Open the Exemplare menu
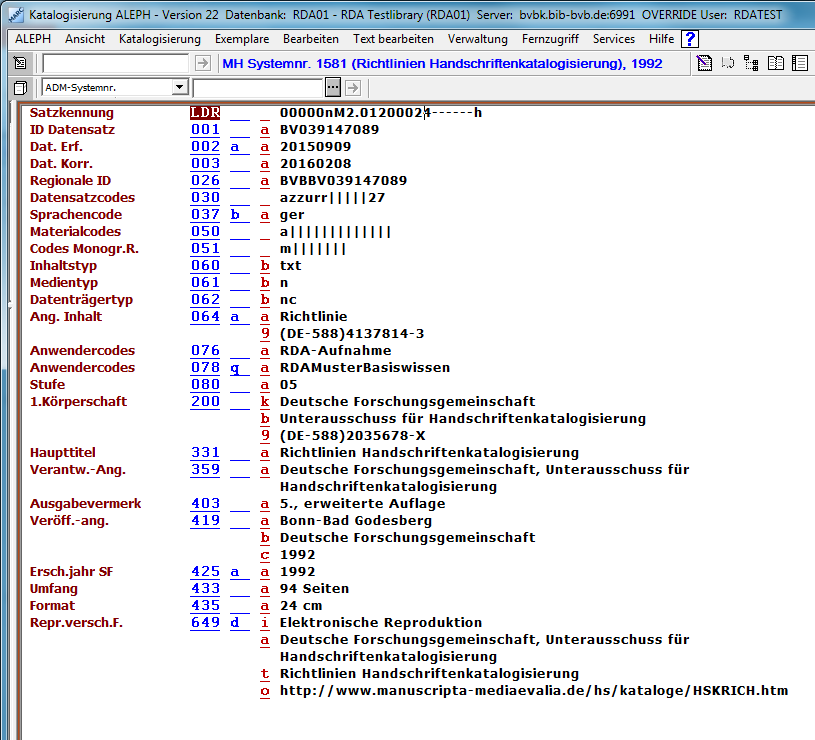815x740 pixels. click(x=241, y=39)
